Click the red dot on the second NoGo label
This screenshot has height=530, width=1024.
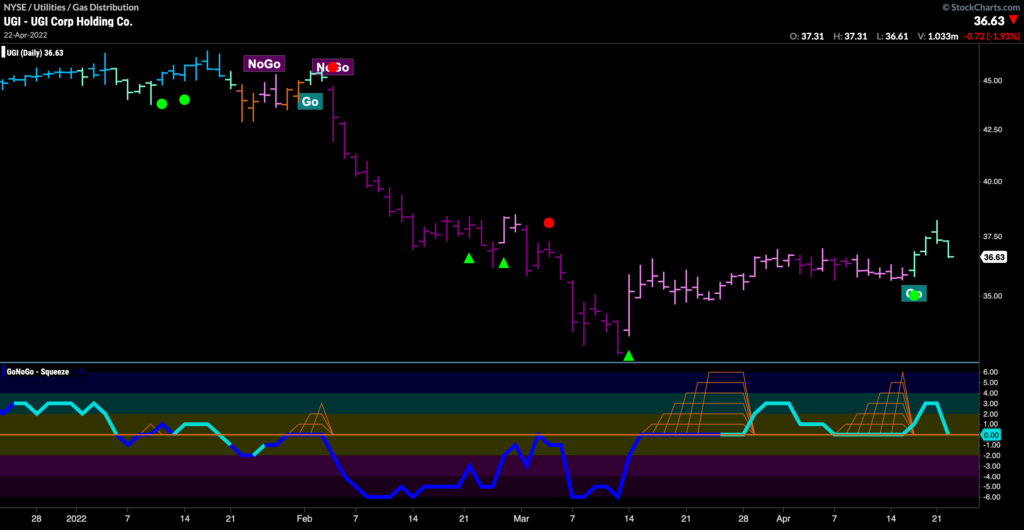[x=332, y=67]
